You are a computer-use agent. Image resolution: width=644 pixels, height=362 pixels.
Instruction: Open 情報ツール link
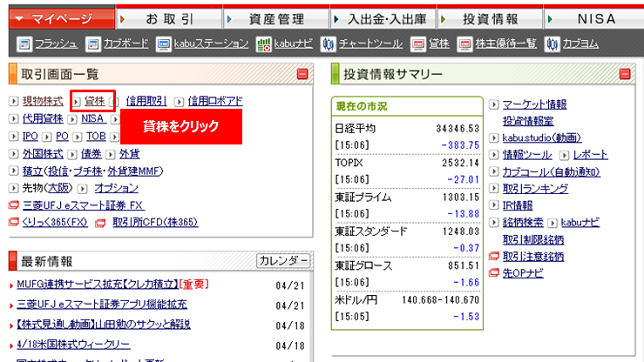(x=527, y=155)
